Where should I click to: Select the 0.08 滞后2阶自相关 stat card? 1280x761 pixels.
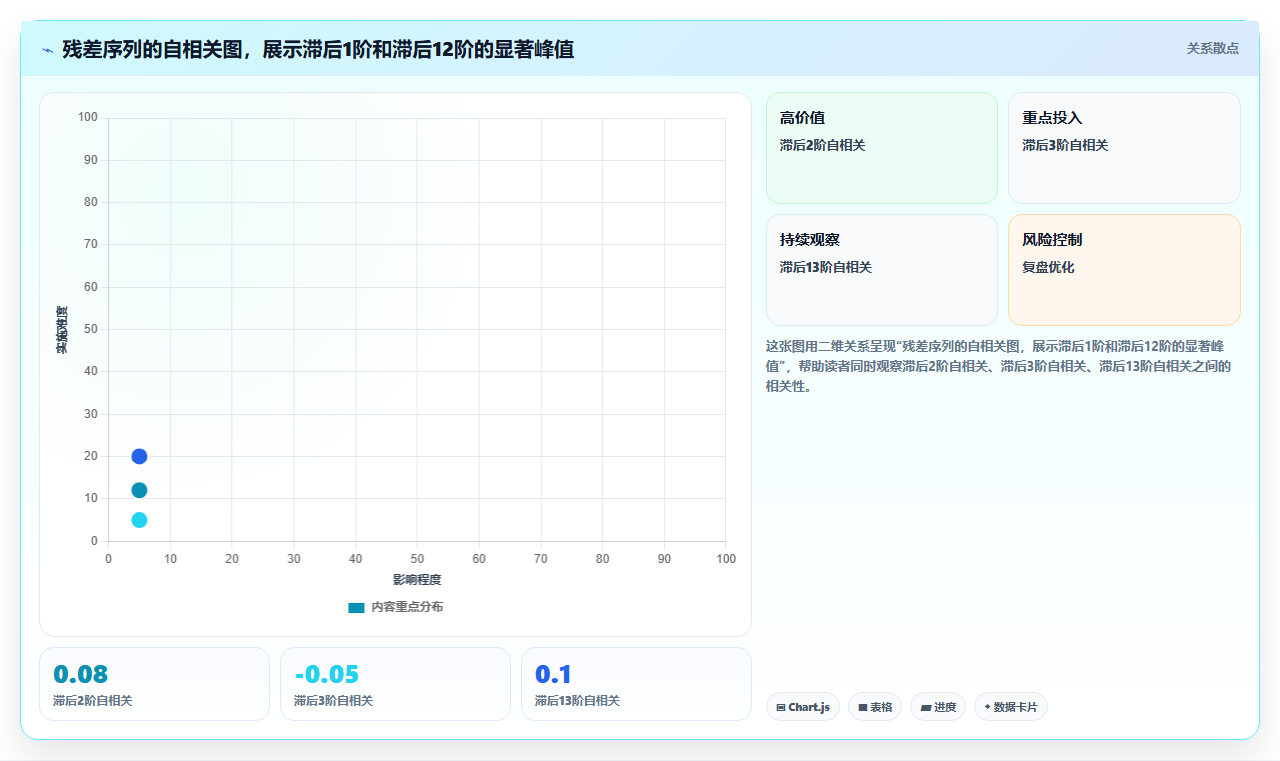[154, 684]
